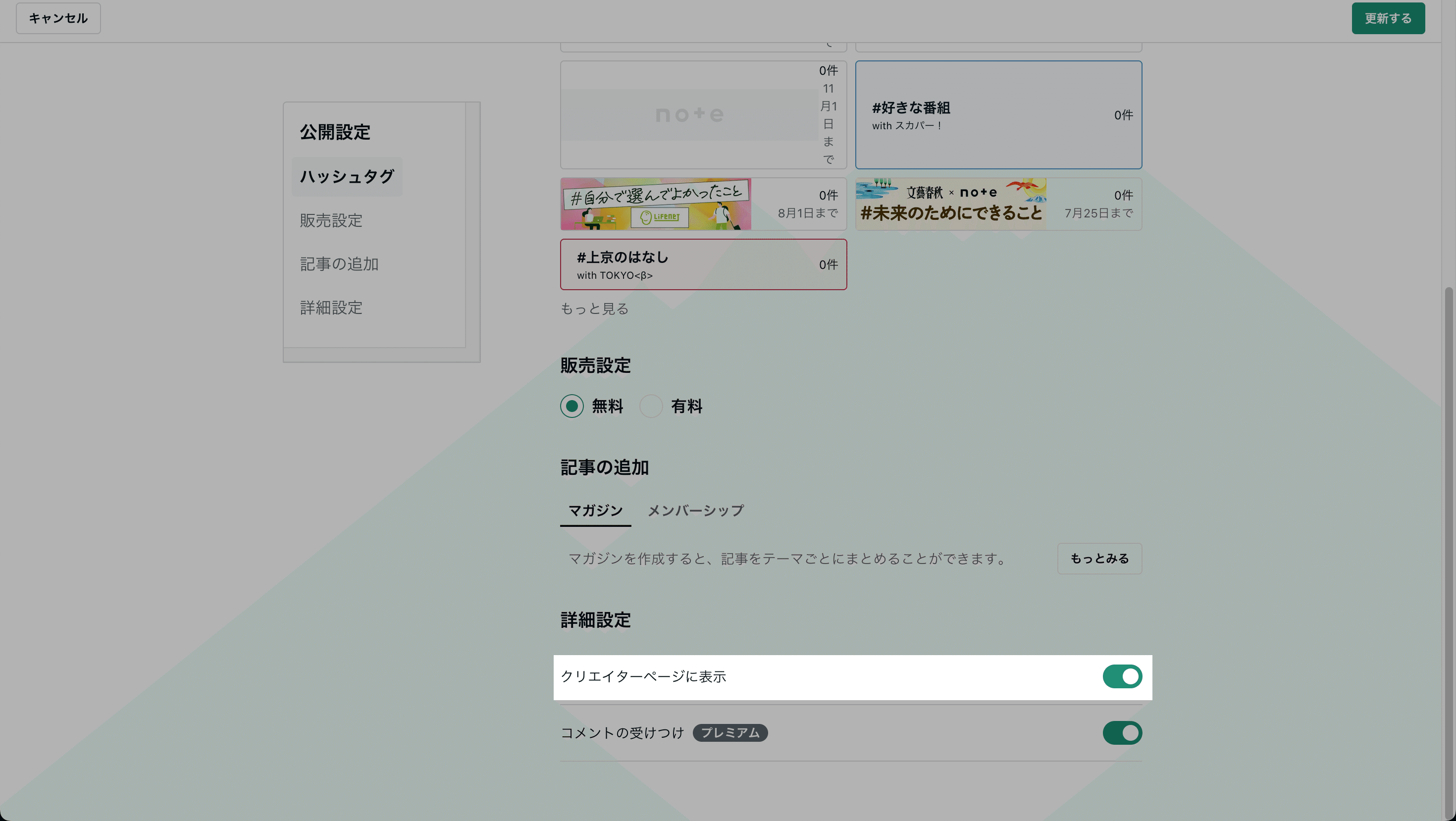Navigate to 詳細設定 in sidebar
The image size is (1456, 821).
pyautogui.click(x=331, y=308)
